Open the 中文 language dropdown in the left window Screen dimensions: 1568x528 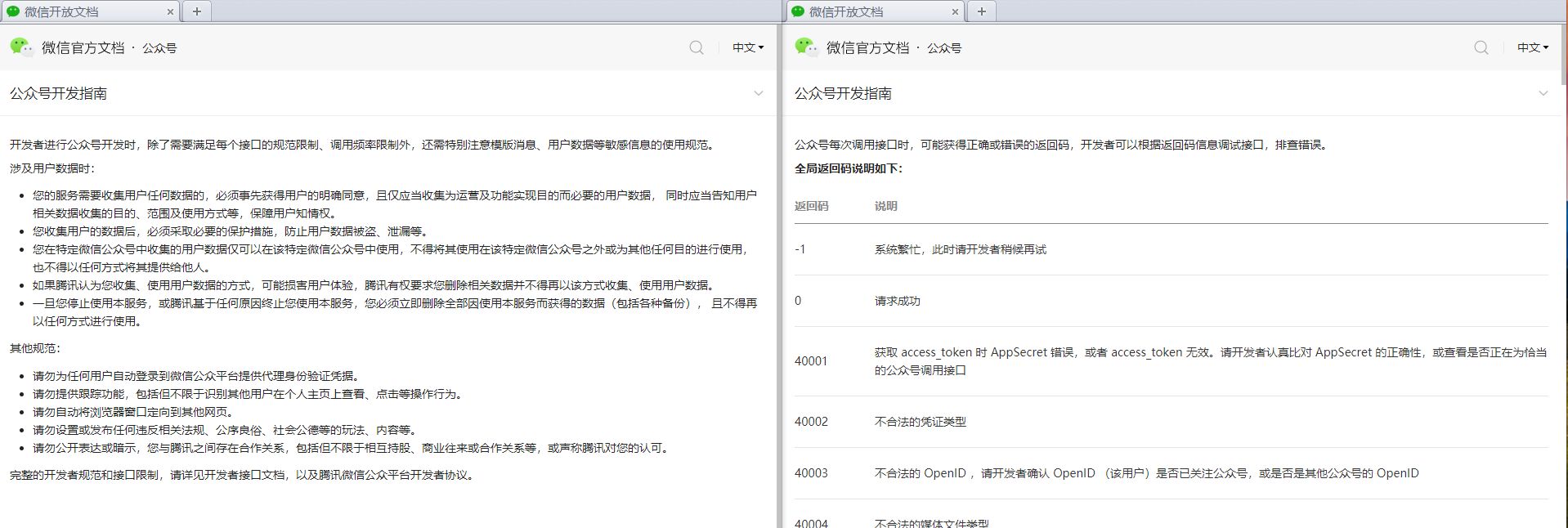[748, 47]
